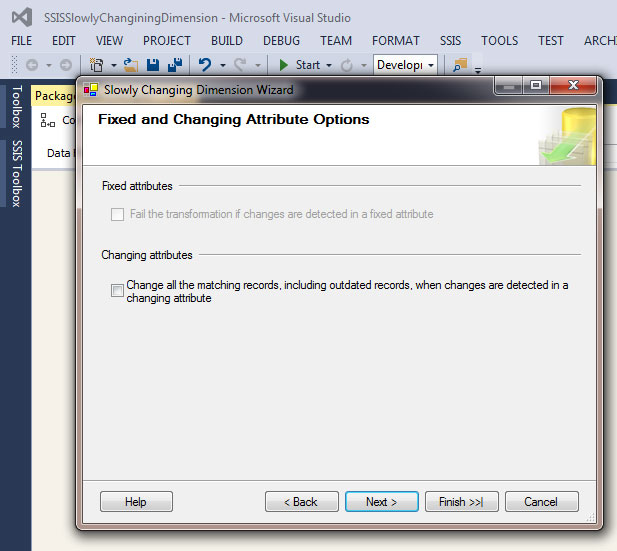
Task: Click the wizard resize grip corner
Action: click(590, 518)
